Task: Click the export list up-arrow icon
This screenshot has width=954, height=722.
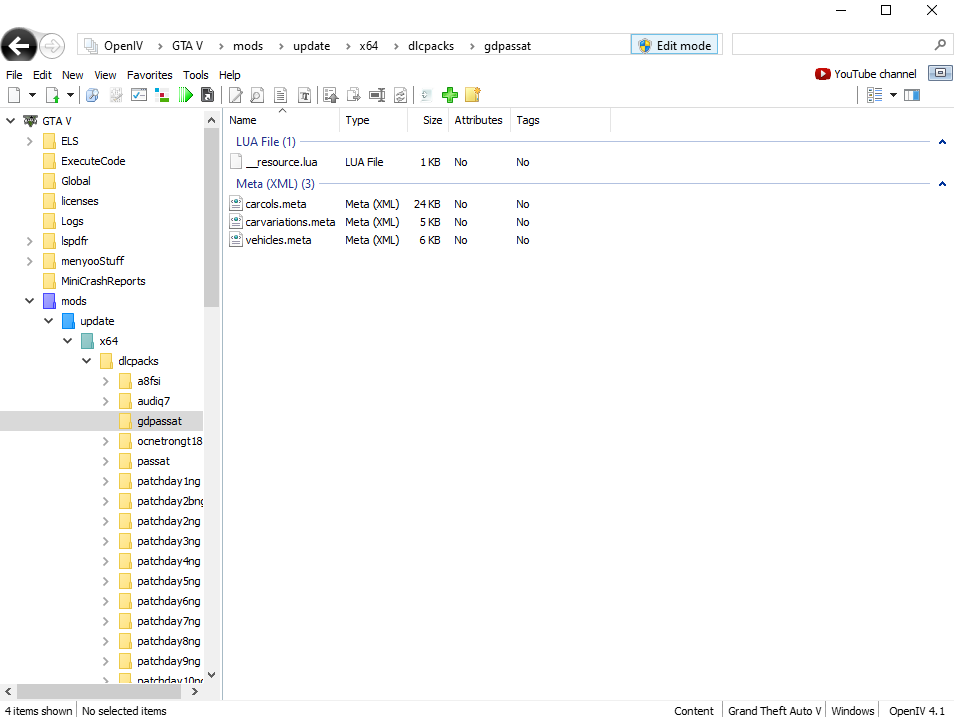Action: pyautogui.click(x=330, y=95)
